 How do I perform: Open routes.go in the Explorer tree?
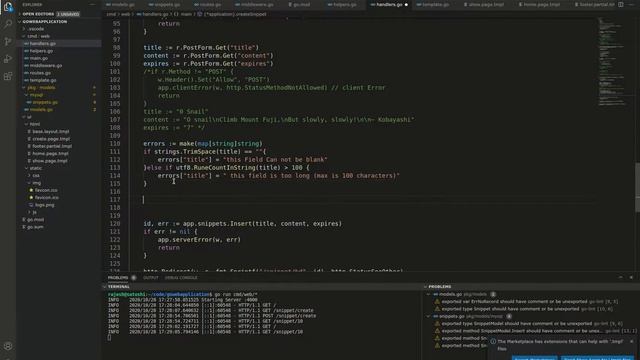click(40, 73)
